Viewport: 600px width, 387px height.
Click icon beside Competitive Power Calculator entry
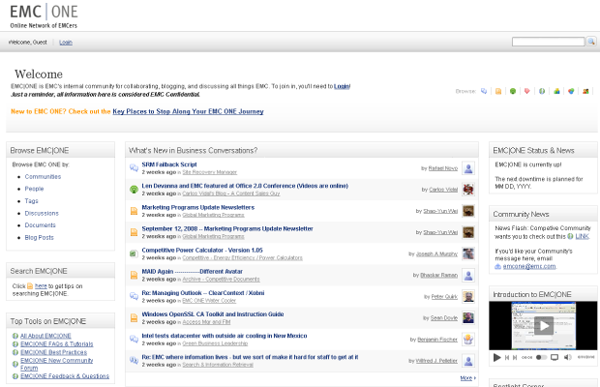point(134,253)
